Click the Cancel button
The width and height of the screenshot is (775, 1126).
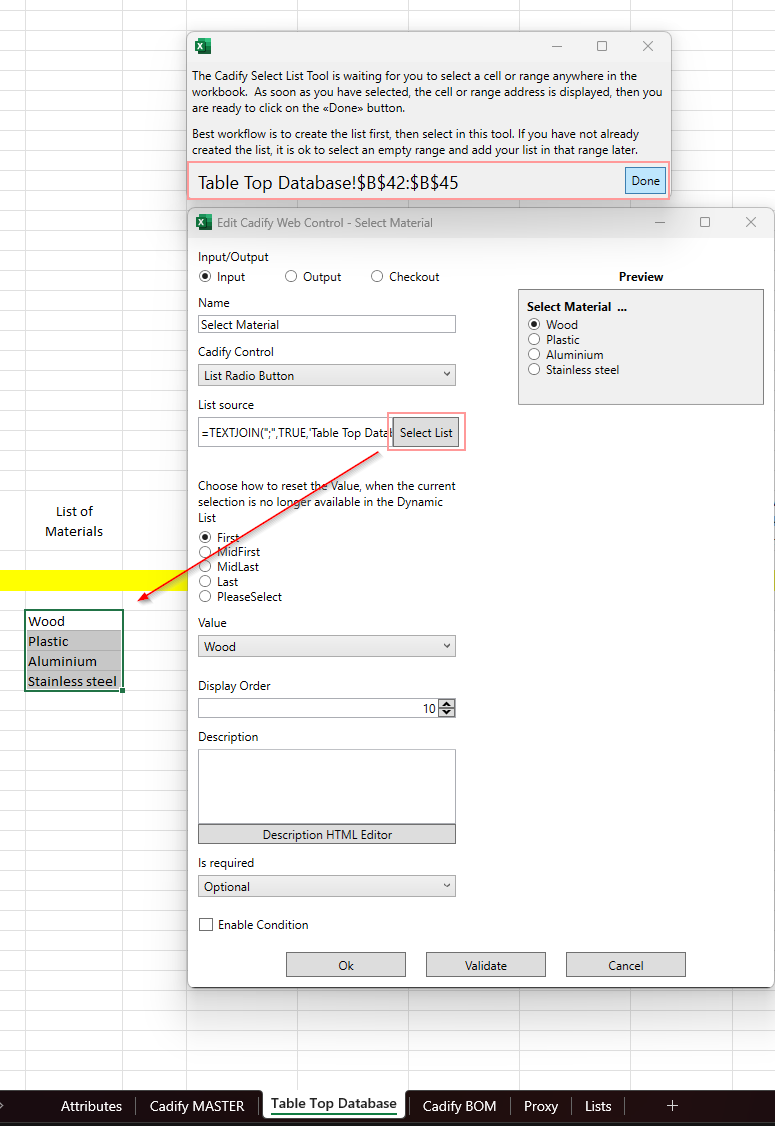pyautogui.click(x=626, y=965)
